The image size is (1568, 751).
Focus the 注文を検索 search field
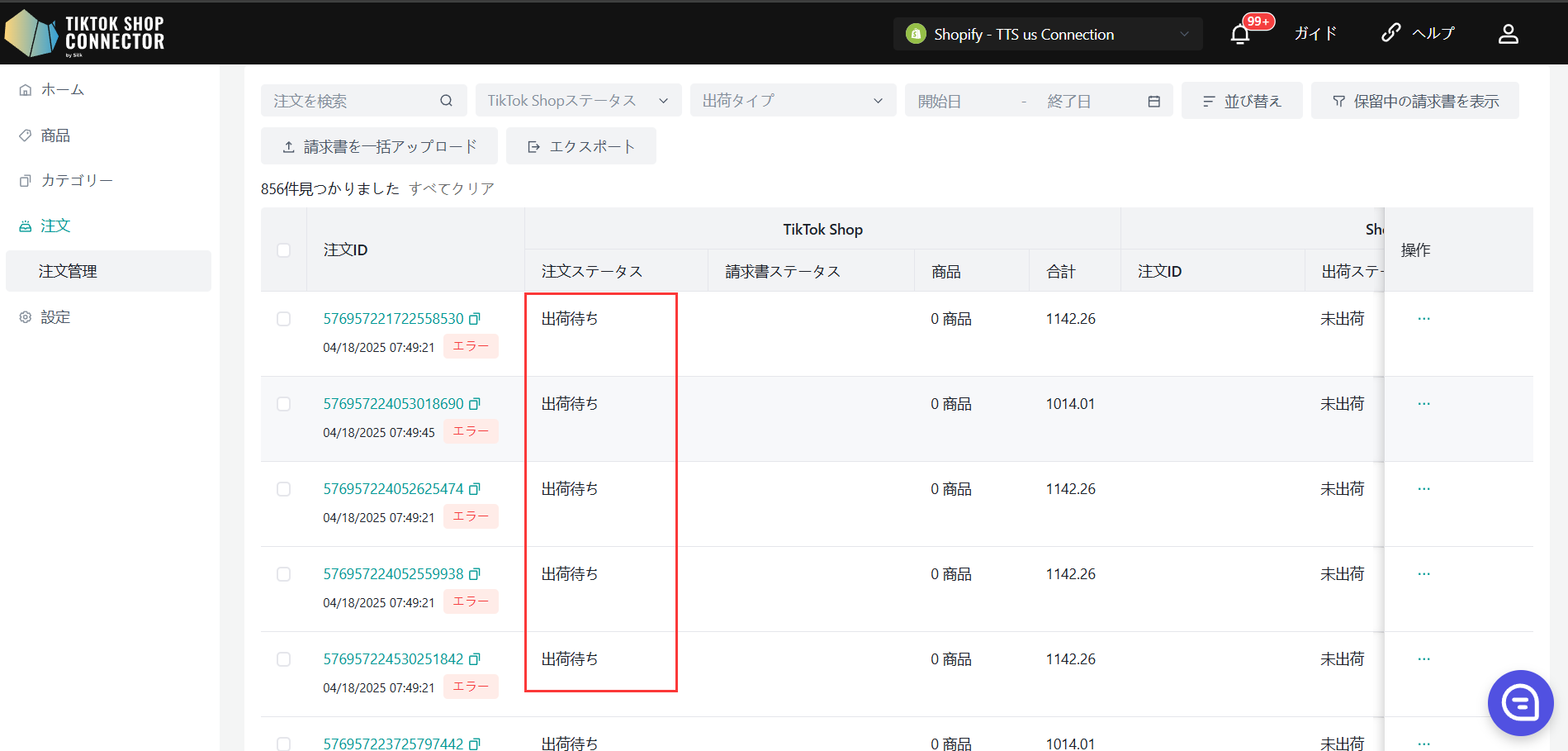coord(351,101)
